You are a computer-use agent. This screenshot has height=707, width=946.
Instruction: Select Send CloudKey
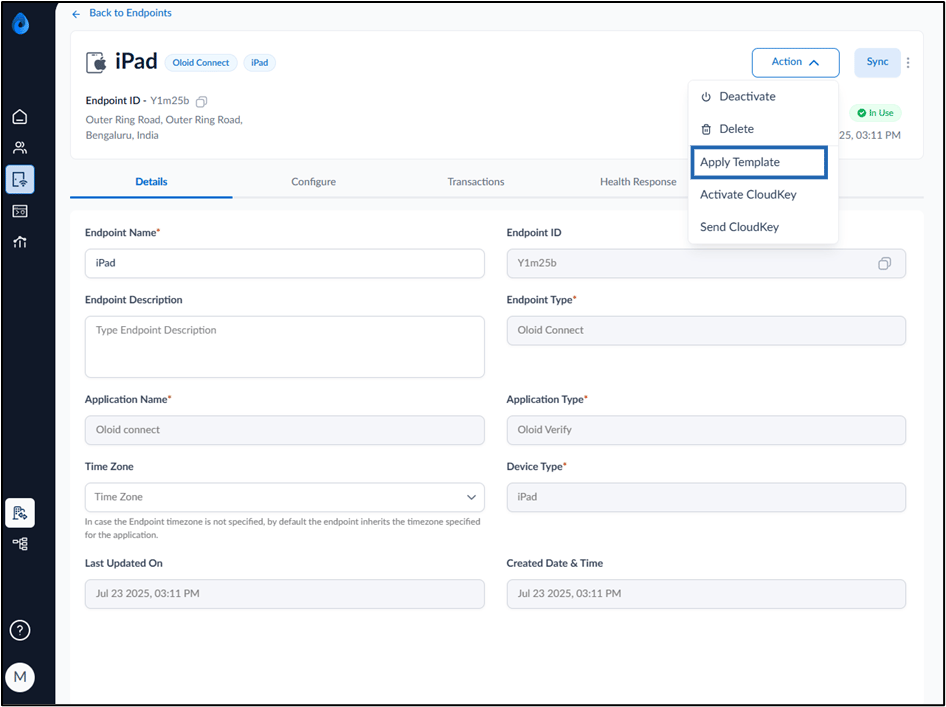(763, 227)
